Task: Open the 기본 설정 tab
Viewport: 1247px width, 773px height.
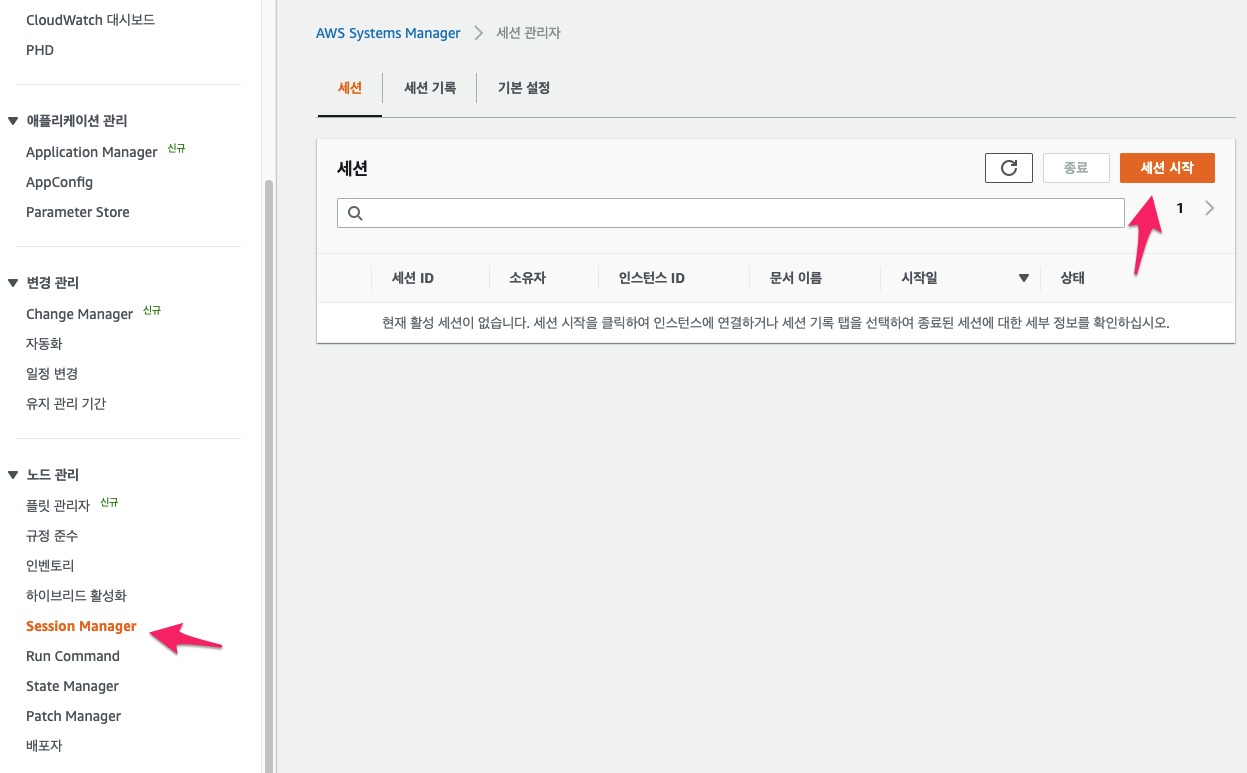Action: tap(524, 88)
